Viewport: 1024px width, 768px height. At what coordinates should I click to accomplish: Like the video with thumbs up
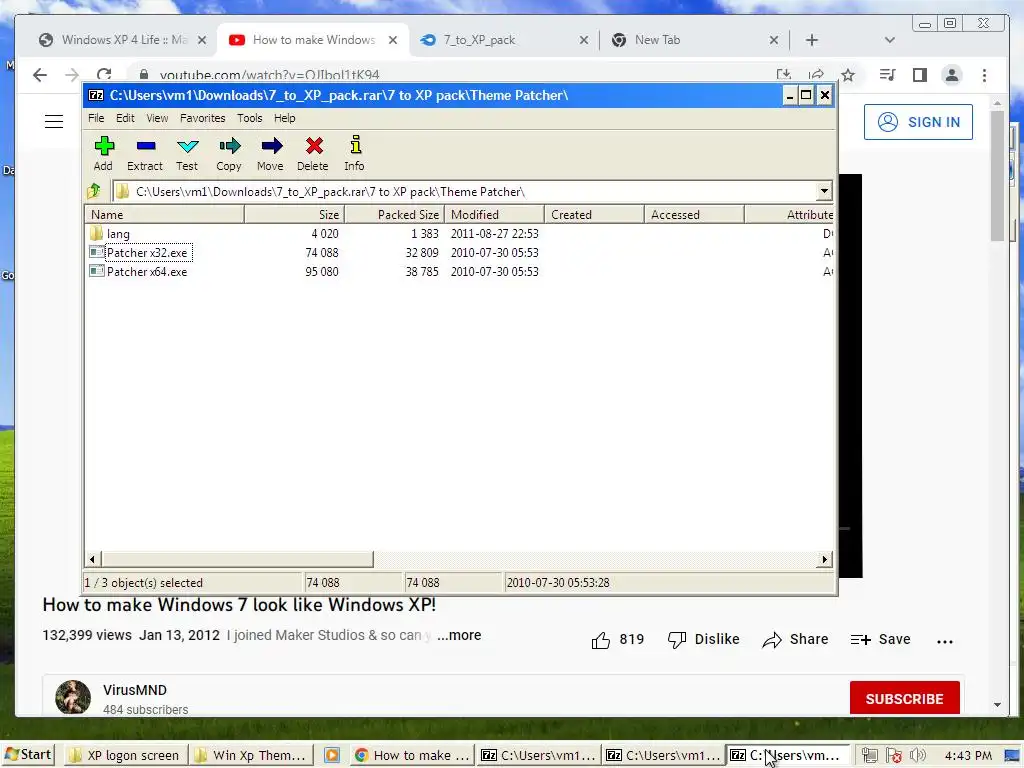(x=600, y=640)
